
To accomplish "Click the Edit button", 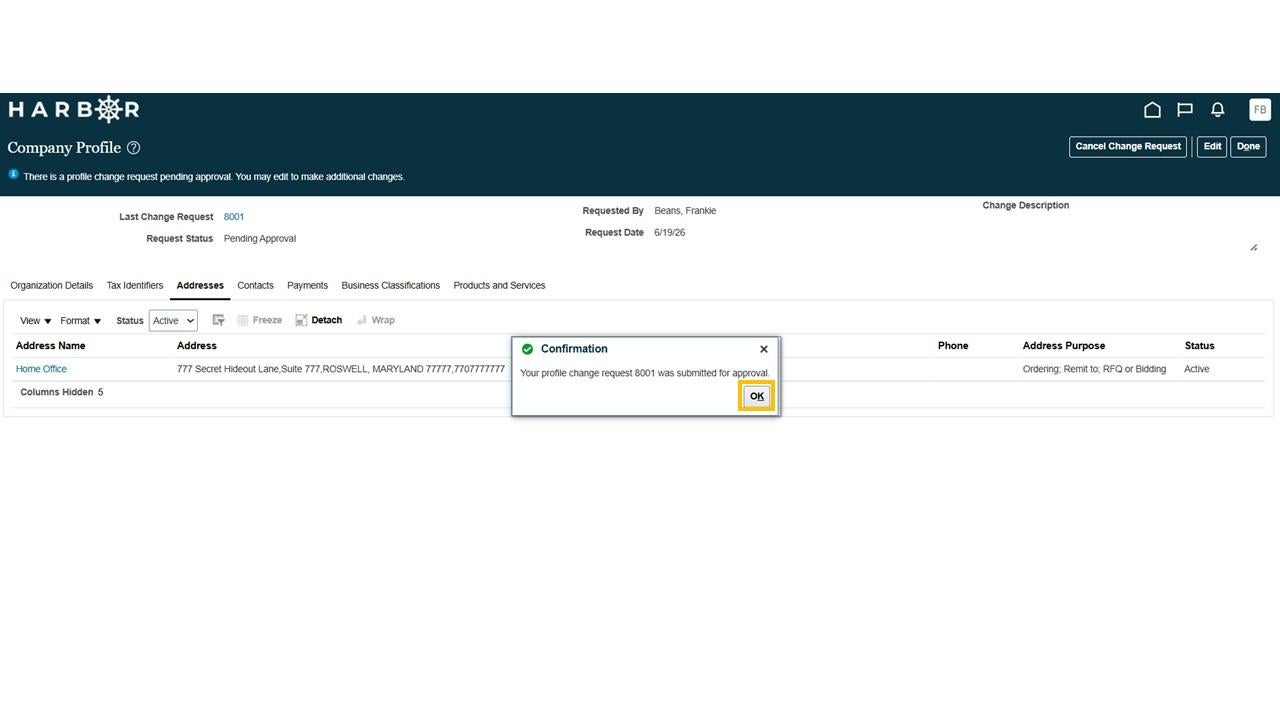I will click(1212, 147).
